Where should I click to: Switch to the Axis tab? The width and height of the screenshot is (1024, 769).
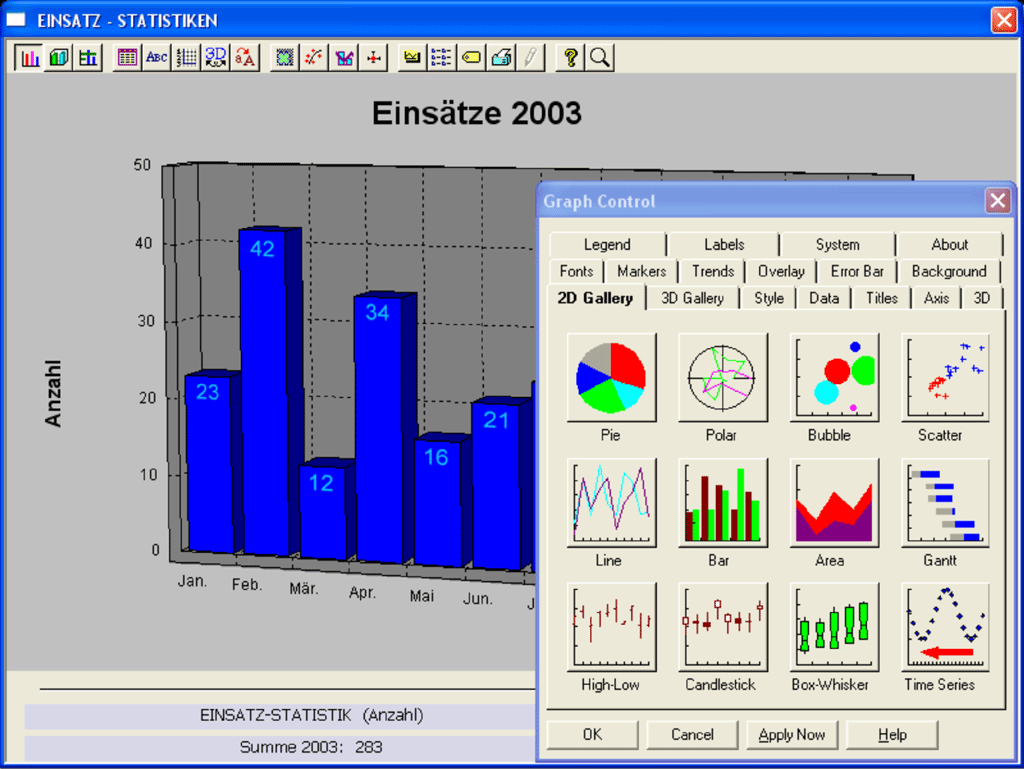tap(936, 298)
